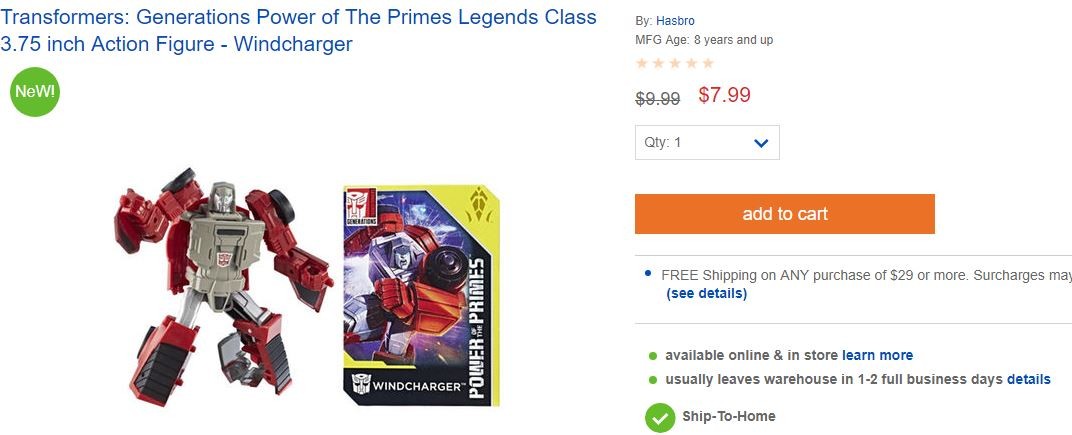
Task: Click the first star in the rating
Action: [643, 63]
